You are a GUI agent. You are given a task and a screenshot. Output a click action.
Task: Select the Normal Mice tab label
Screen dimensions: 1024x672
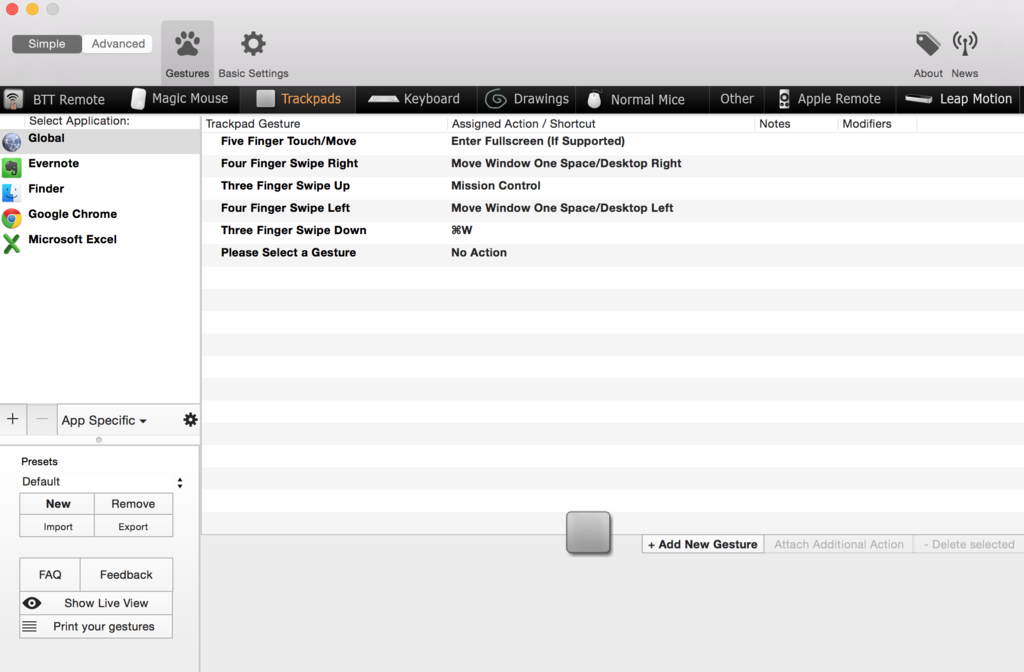(648, 100)
